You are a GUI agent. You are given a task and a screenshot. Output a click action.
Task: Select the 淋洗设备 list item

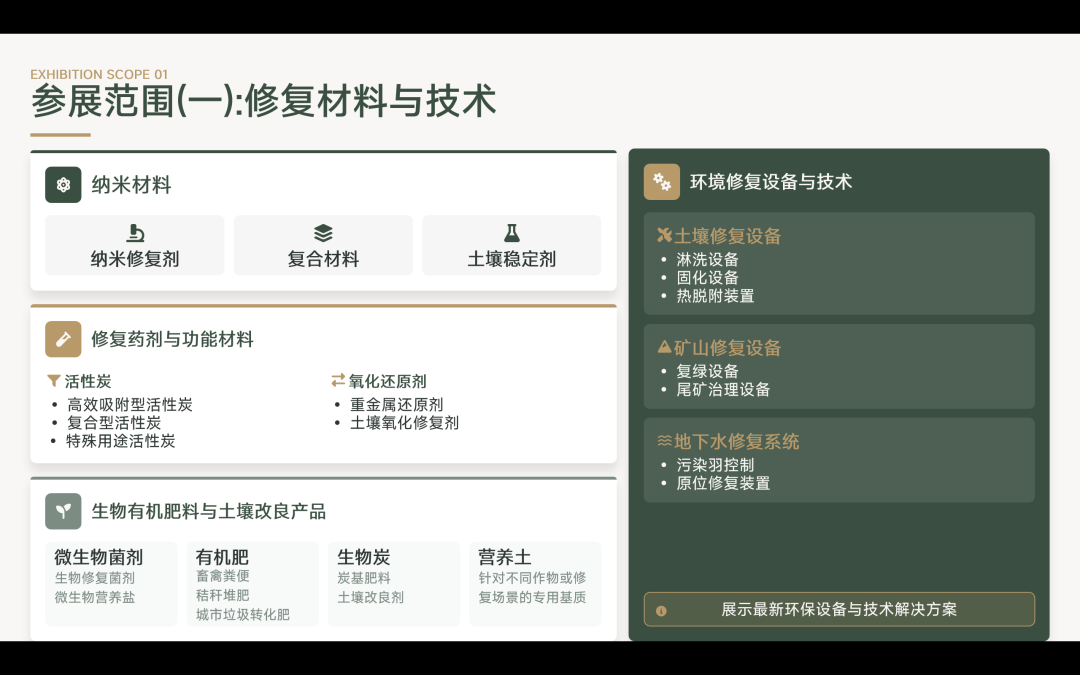point(710,259)
